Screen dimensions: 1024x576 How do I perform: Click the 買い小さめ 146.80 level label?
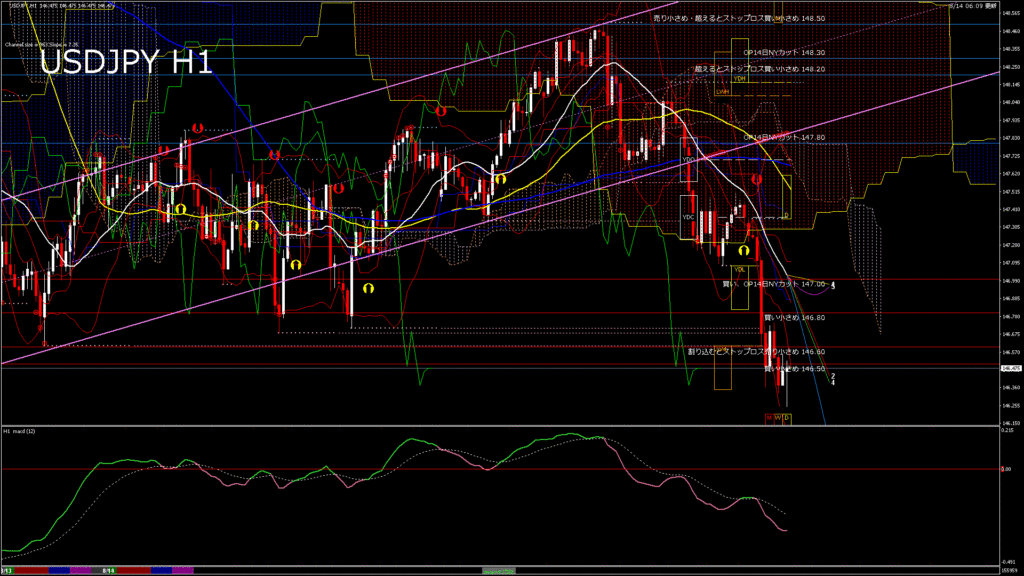794,317
